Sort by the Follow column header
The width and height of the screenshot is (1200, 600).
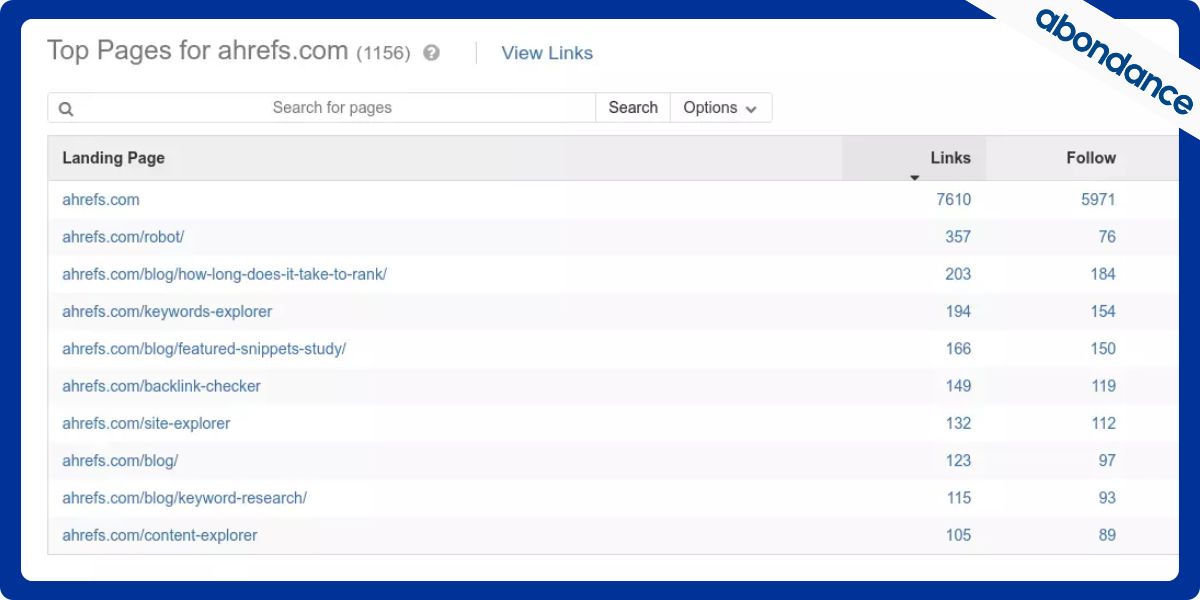(x=1091, y=158)
